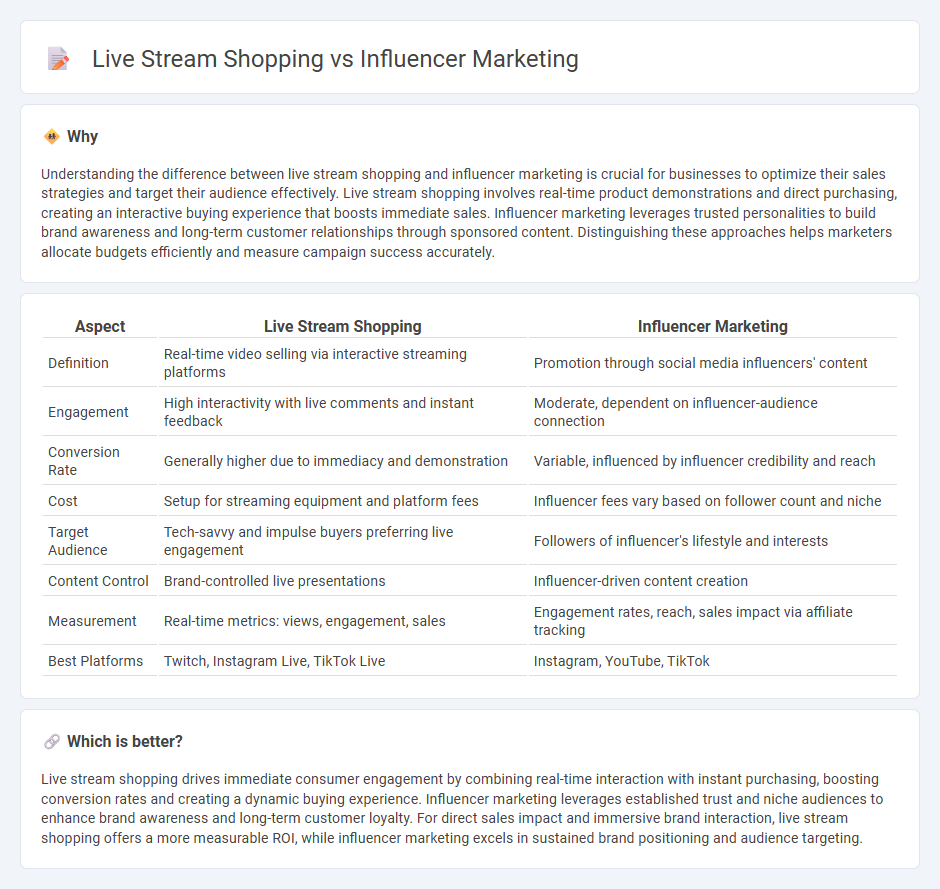940x889 pixels.
Task: Click the document pencil icon beside the title
Action: point(58,59)
